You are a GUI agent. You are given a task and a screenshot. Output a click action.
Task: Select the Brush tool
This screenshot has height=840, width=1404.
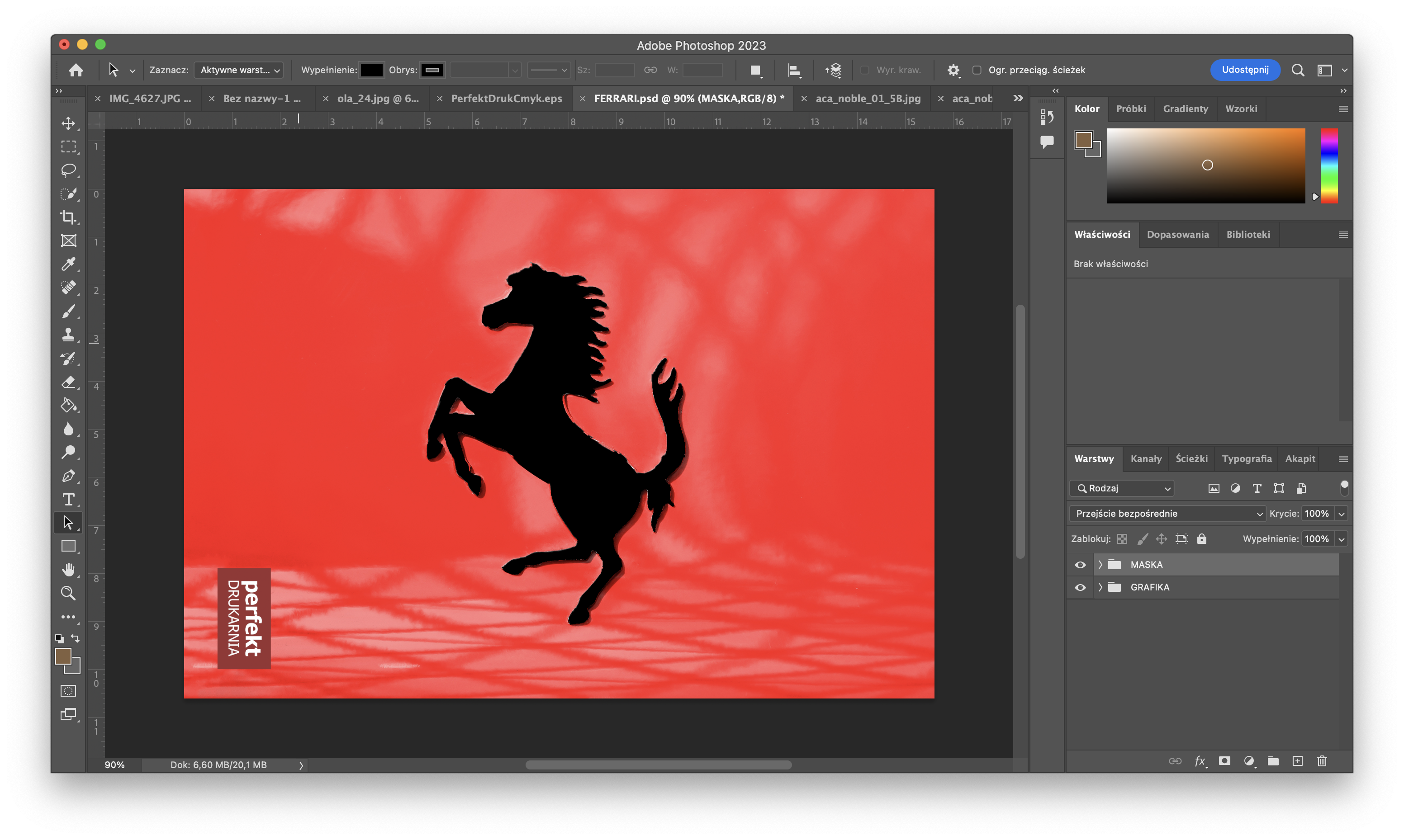pyautogui.click(x=68, y=311)
